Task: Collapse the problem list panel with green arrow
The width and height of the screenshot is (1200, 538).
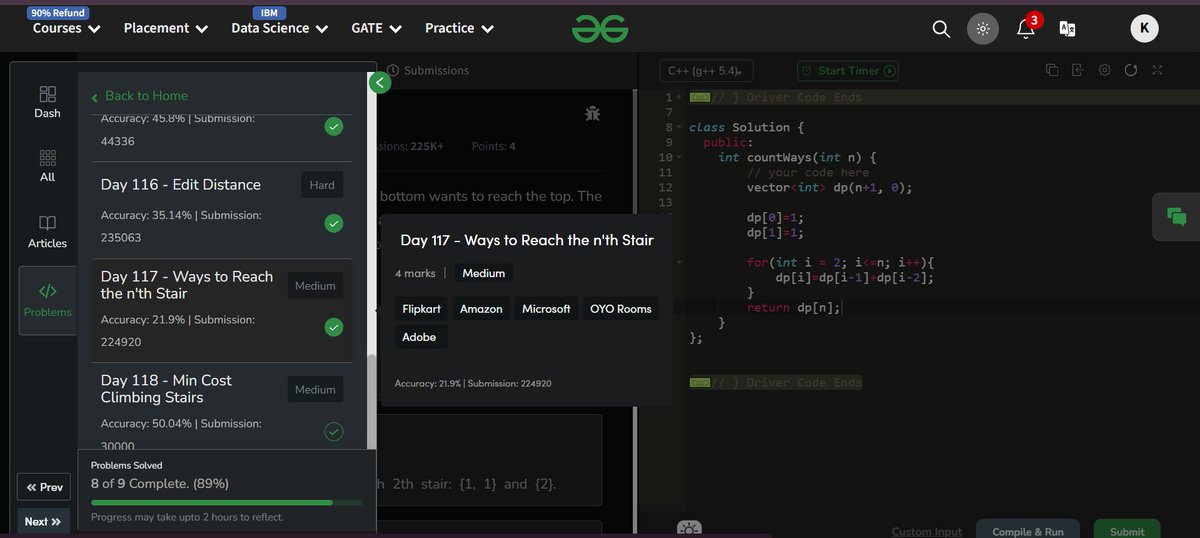Action: coord(379,83)
